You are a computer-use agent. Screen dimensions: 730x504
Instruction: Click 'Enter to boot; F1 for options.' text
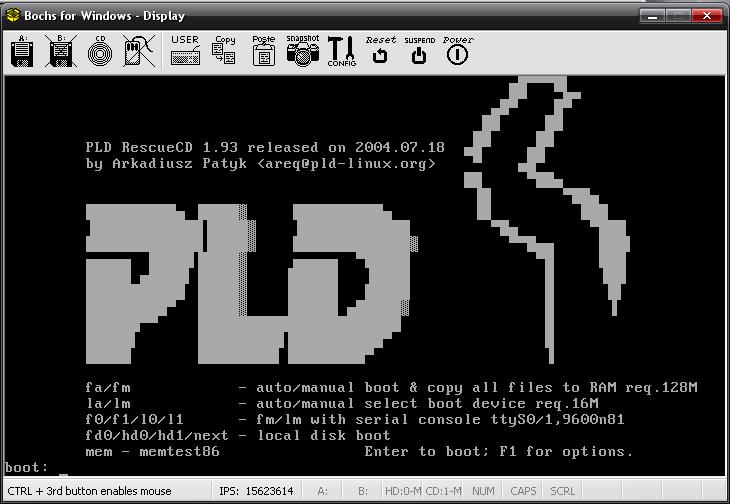(499, 451)
